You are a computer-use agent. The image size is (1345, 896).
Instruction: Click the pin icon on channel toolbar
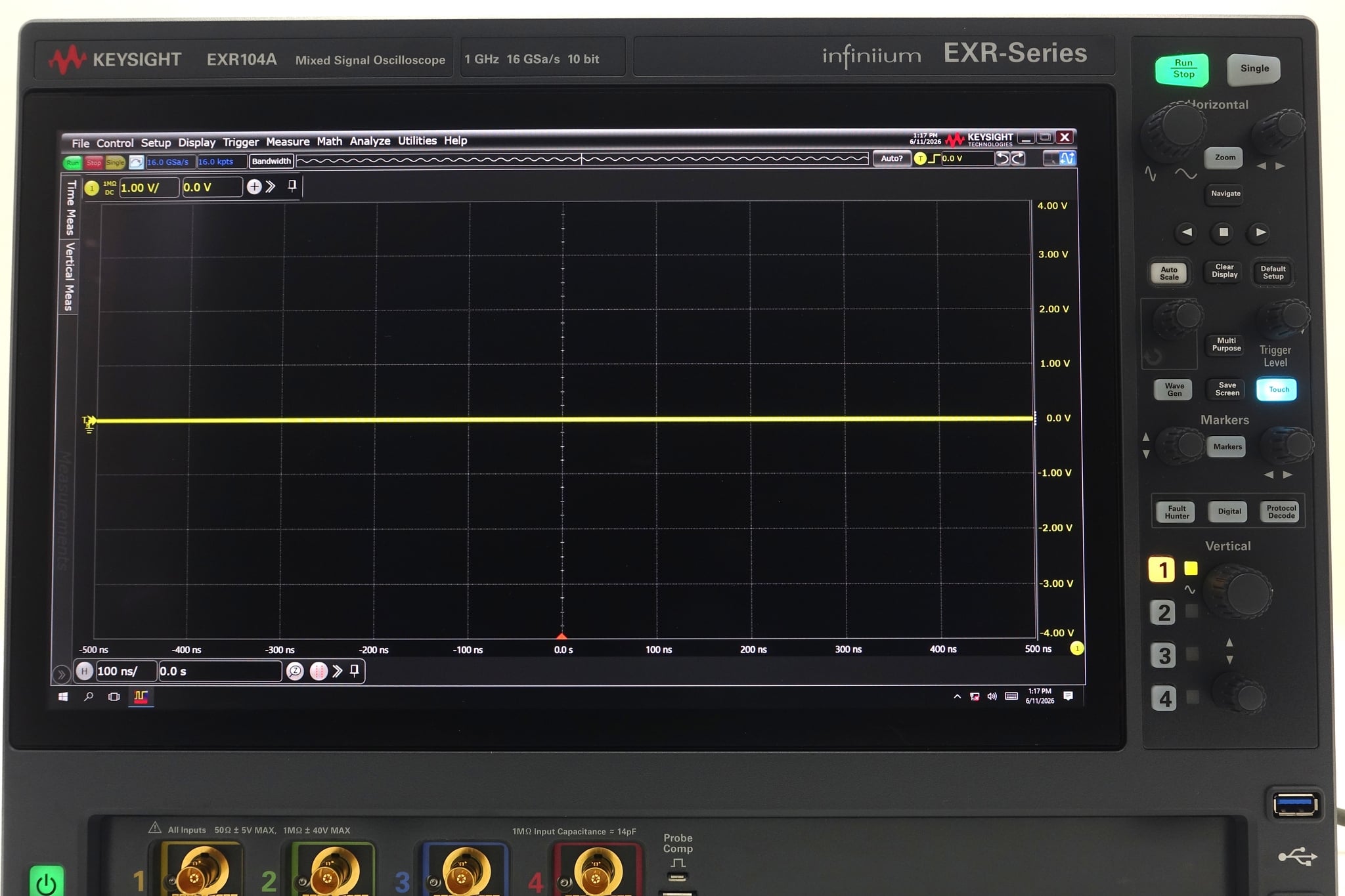(292, 186)
